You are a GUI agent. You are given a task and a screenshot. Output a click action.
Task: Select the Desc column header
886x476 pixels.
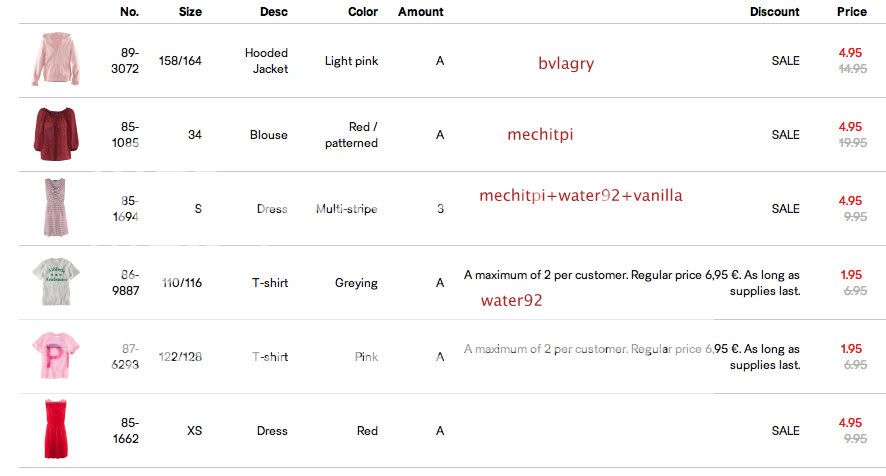[272, 12]
